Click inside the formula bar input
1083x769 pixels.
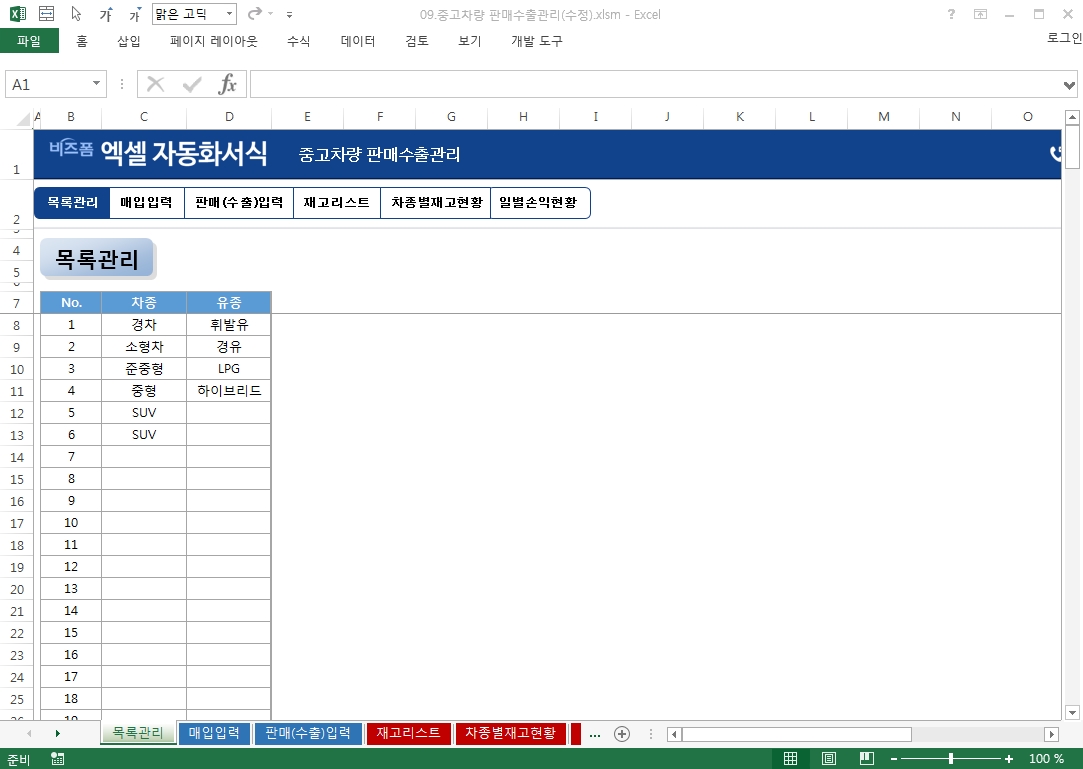[x=656, y=84]
